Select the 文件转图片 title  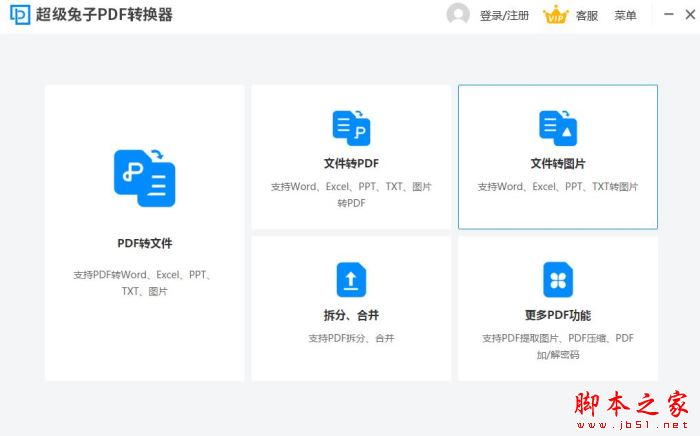[558, 163]
